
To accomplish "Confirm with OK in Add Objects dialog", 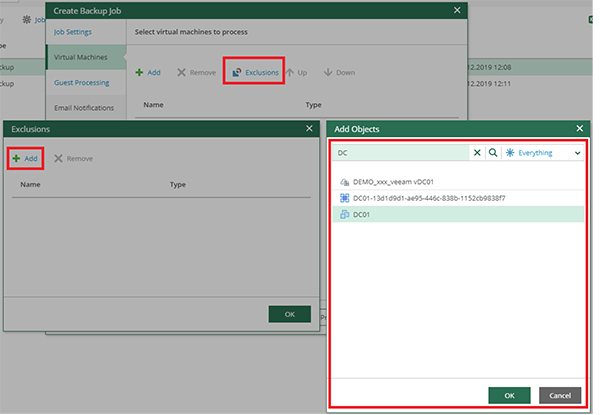I will pyautogui.click(x=509, y=395).
